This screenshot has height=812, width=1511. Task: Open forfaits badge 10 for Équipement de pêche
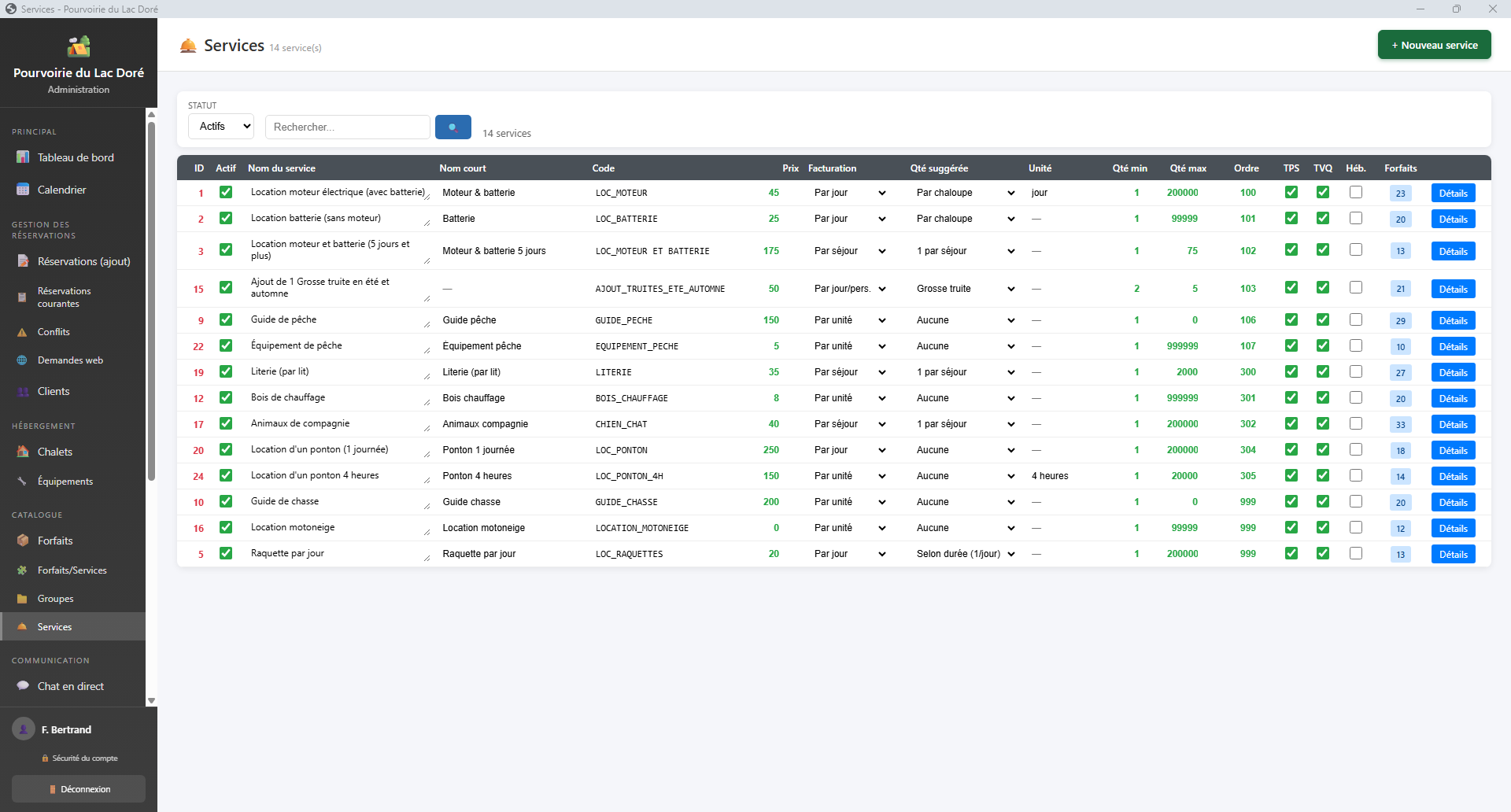pyautogui.click(x=1400, y=347)
